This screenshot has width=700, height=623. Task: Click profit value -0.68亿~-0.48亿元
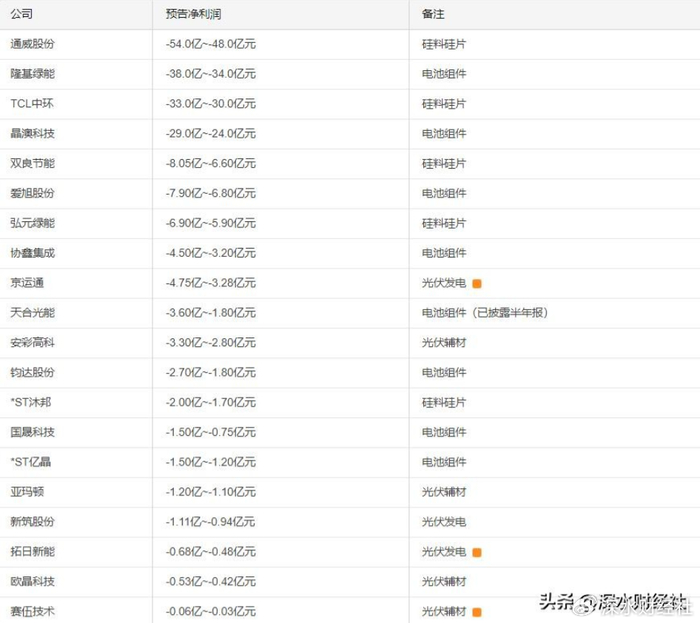(211, 552)
